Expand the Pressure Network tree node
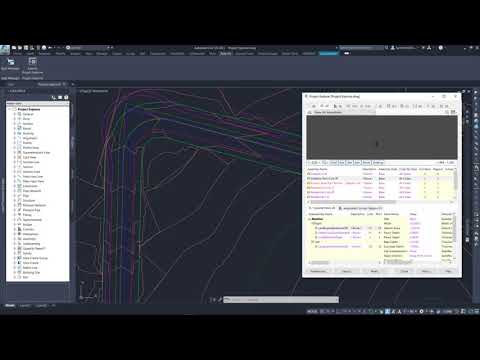The width and height of the screenshot is (480, 360). click(15, 205)
